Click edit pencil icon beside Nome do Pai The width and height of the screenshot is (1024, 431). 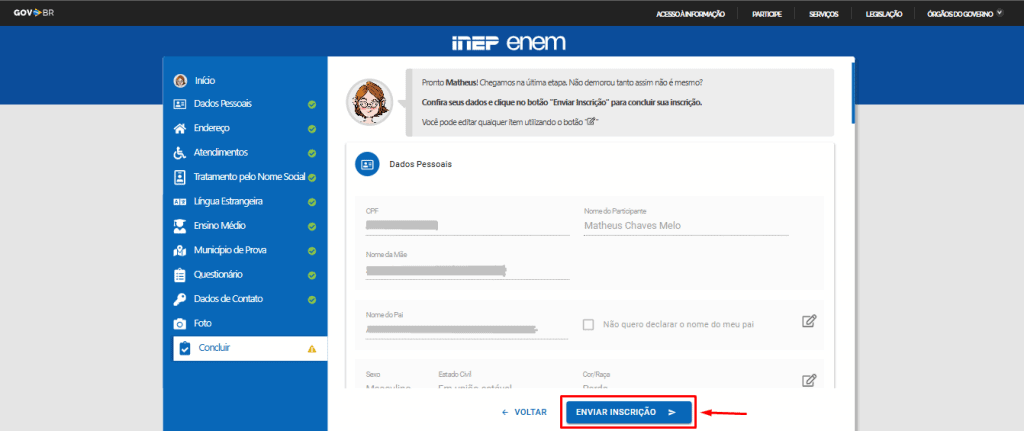click(809, 321)
